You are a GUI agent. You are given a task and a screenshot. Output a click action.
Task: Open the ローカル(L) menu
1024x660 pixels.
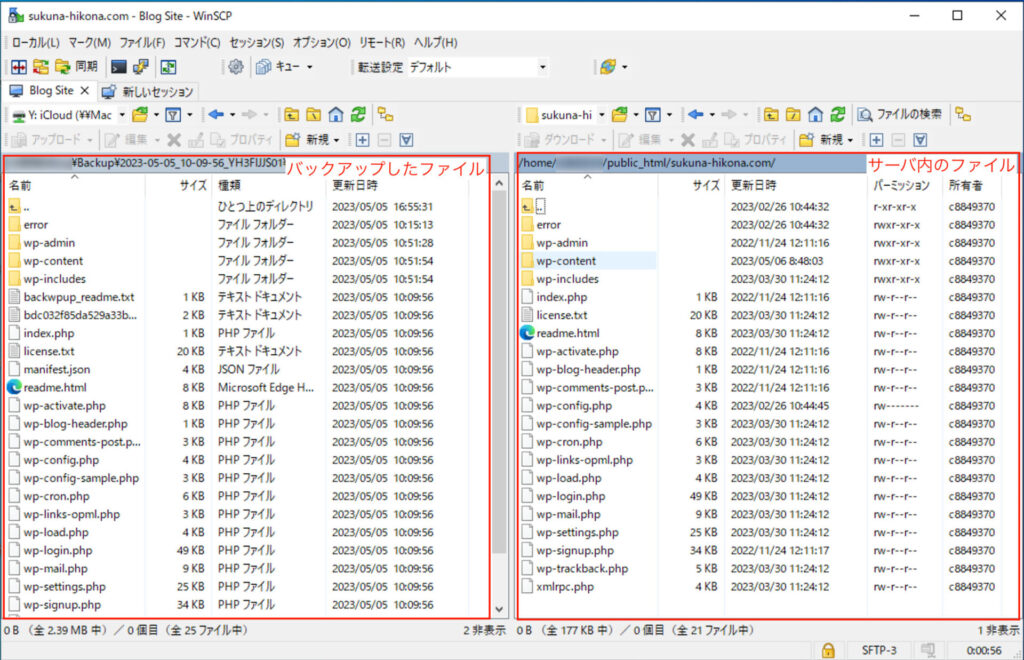coord(35,42)
